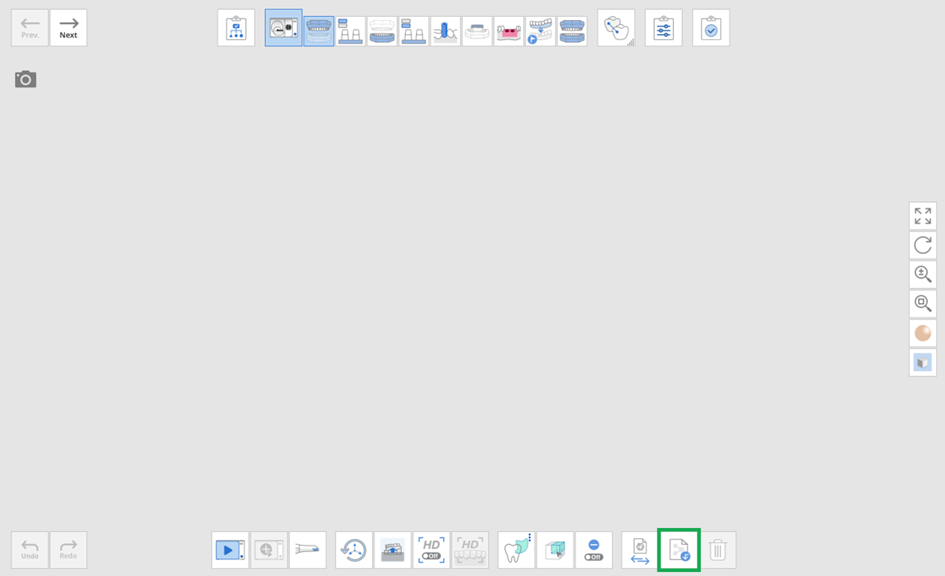This screenshot has width=945, height=576.
Task: Open the second die model stage icon
Action: pos(413,31)
